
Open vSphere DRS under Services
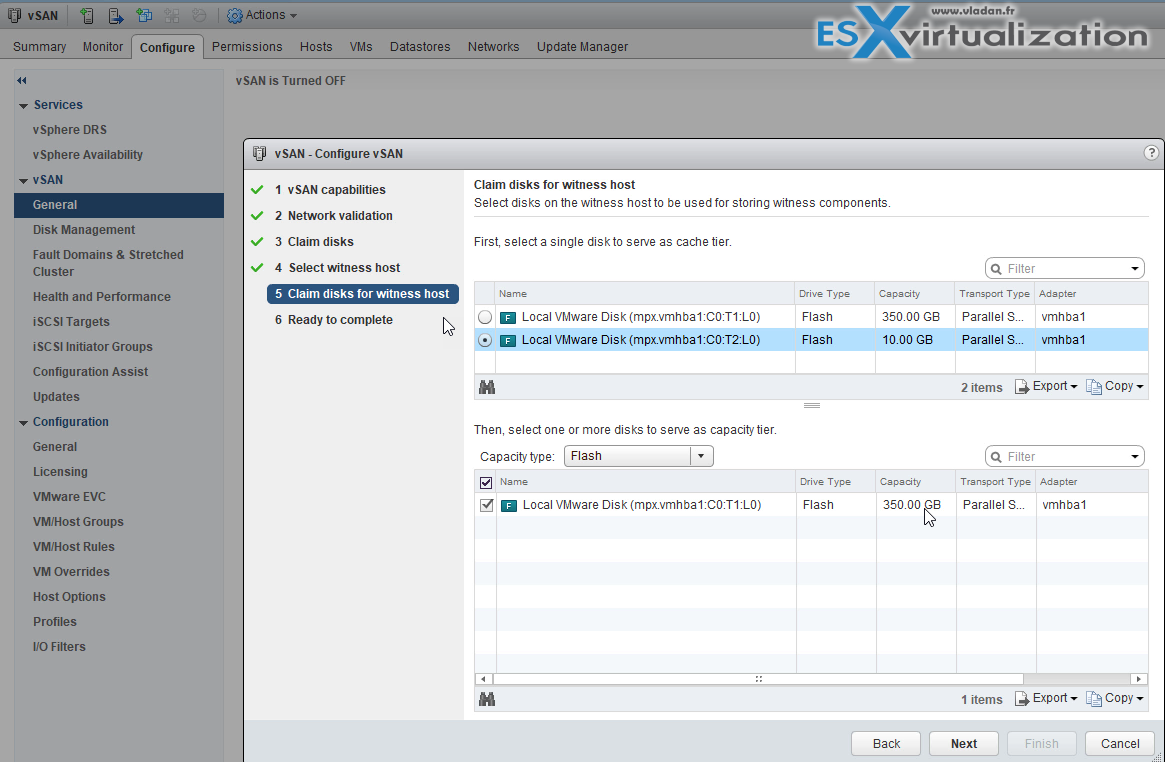pos(70,129)
